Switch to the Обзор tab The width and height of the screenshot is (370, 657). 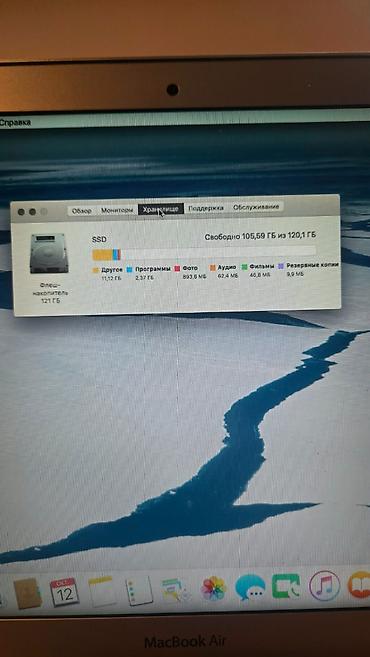coord(81,211)
